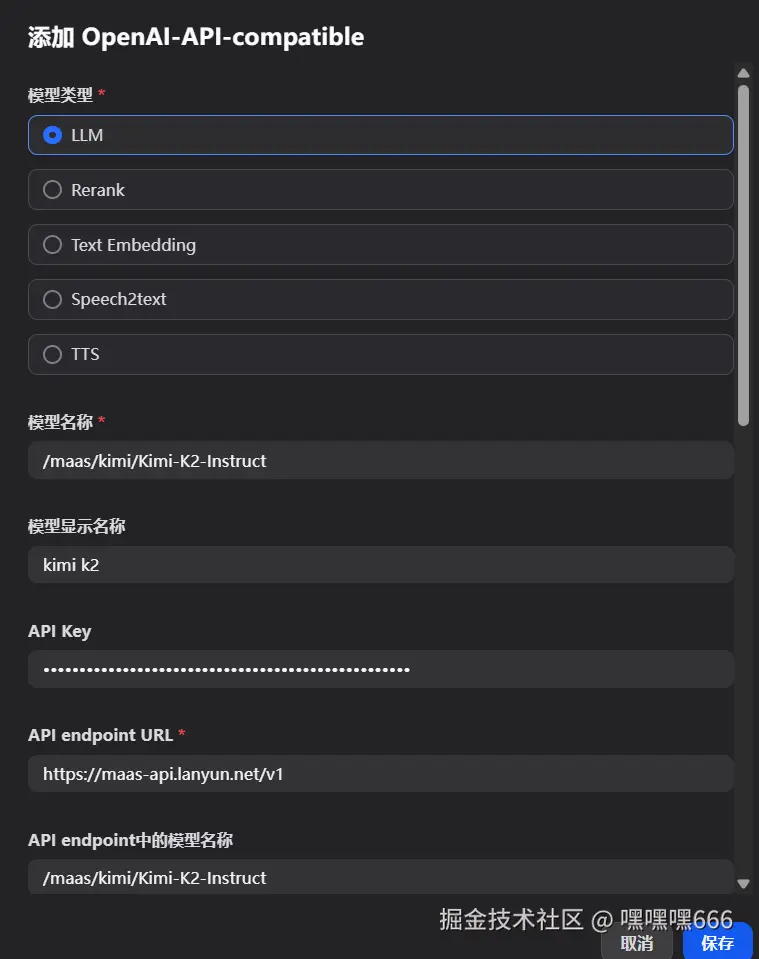Click the Text Embedding label text
Image resolution: width=759 pixels, height=959 pixels.
pos(133,245)
